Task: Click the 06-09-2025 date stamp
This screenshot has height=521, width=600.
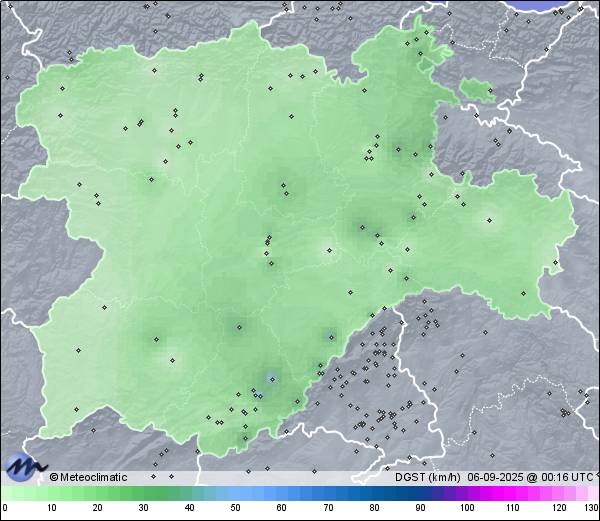Action: tap(493, 477)
